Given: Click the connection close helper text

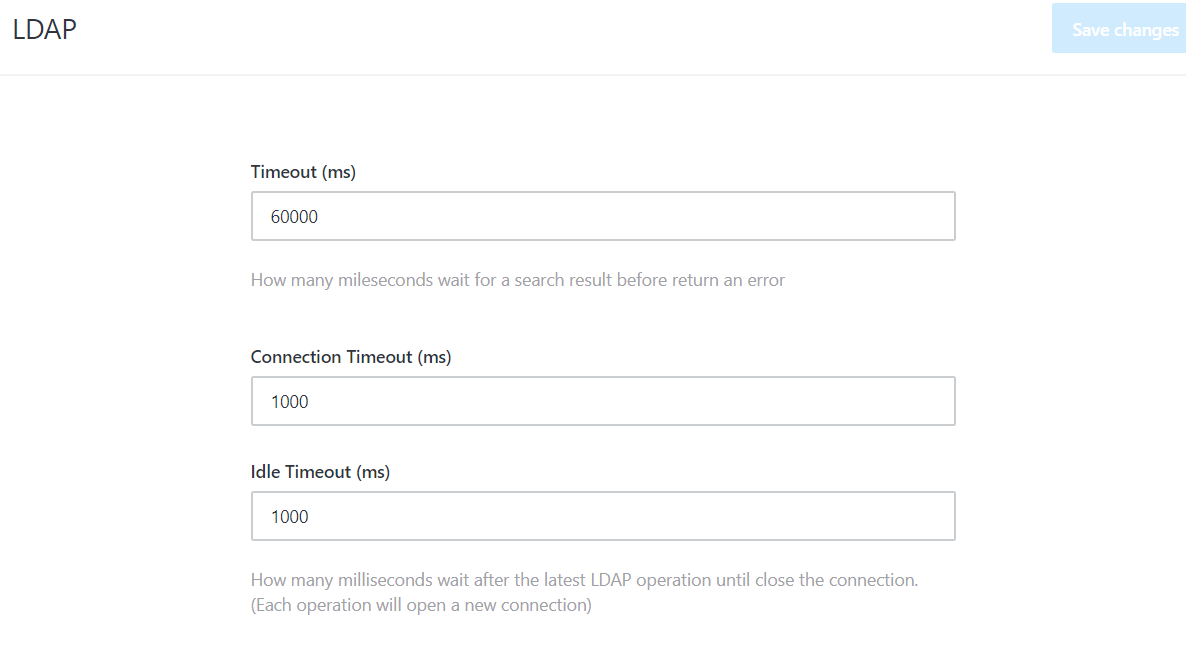Looking at the screenshot, I should click(x=584, y=579).
